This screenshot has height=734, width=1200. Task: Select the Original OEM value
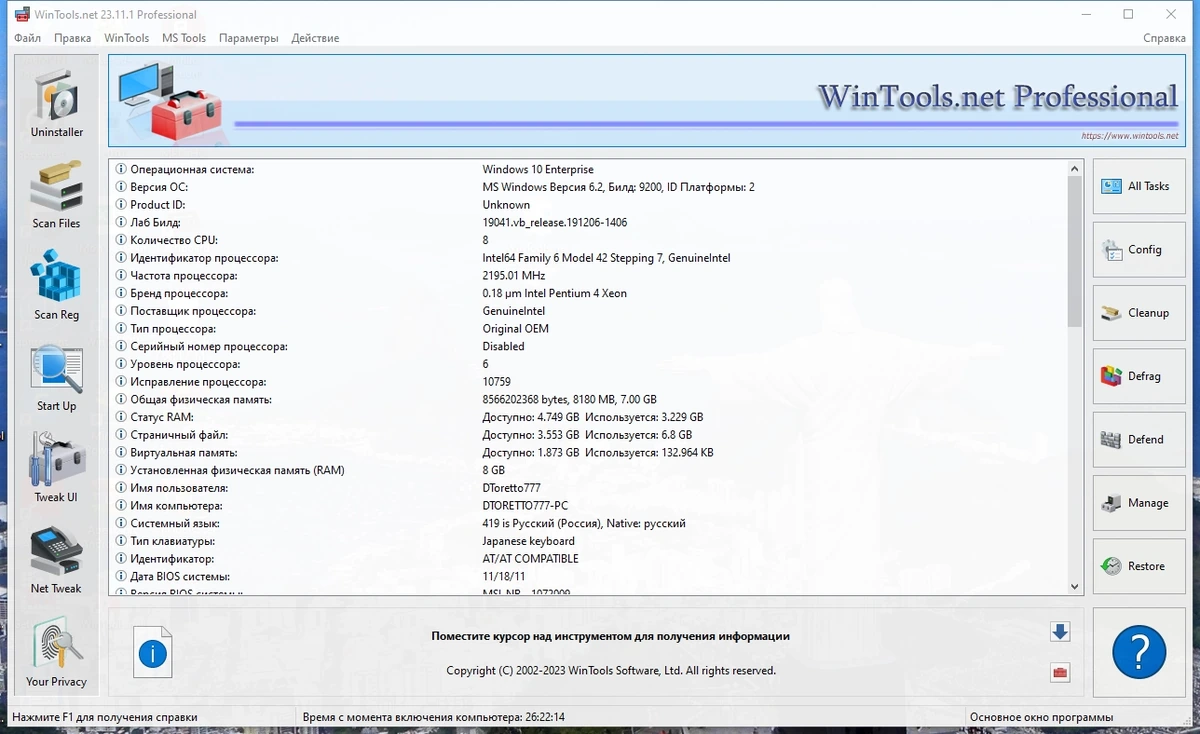(515, 329)
